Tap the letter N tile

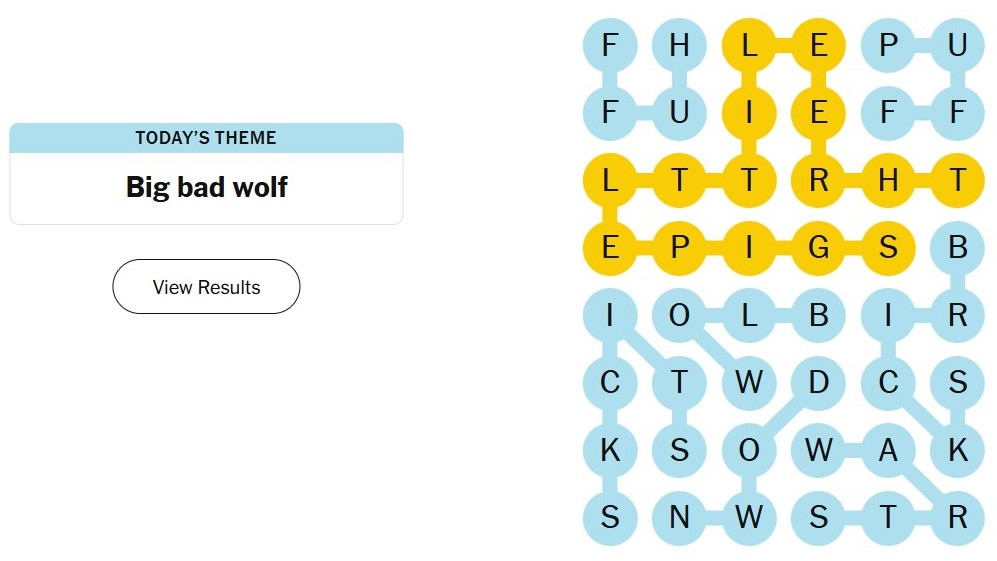coord(679,517)
